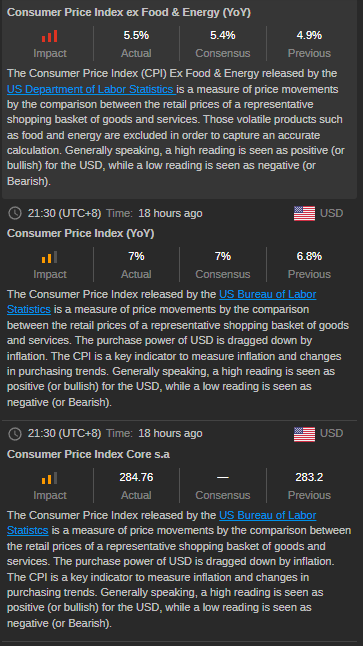363x646 pixels.
Task: Click clock icon above CPI Core s.a
Action: coord(15,433)
